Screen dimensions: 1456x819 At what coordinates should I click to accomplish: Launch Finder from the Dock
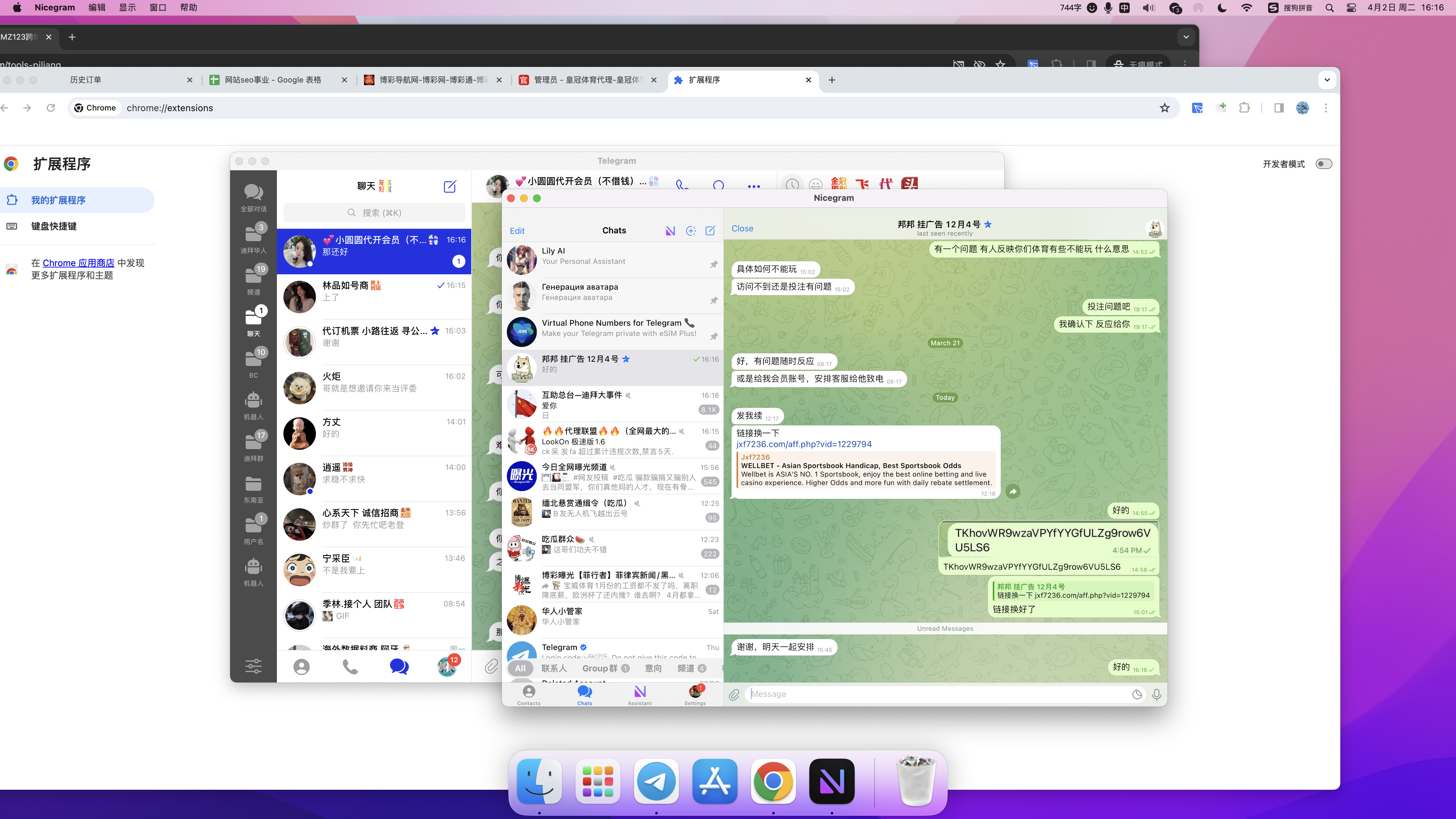click(x=539, y=781)
